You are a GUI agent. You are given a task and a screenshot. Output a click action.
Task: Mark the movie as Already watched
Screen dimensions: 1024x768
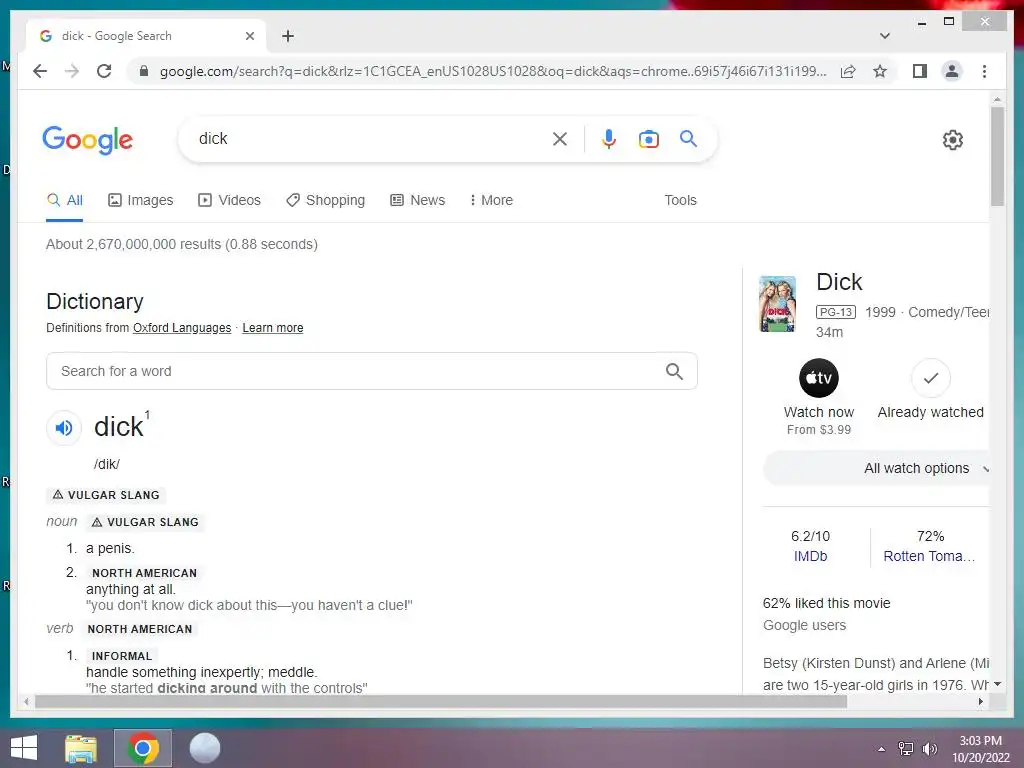tap(930, 389)
